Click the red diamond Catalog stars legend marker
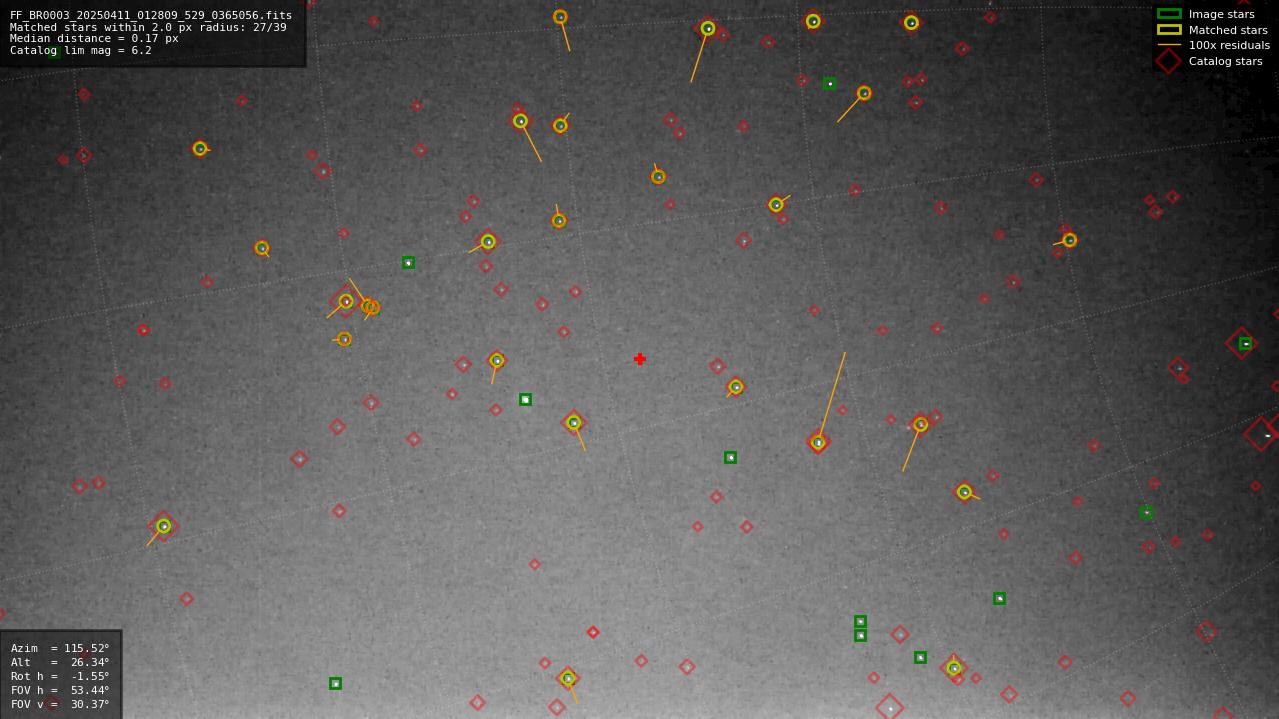Viewport: 1279px width, 719px height. tap(1169, 61)
